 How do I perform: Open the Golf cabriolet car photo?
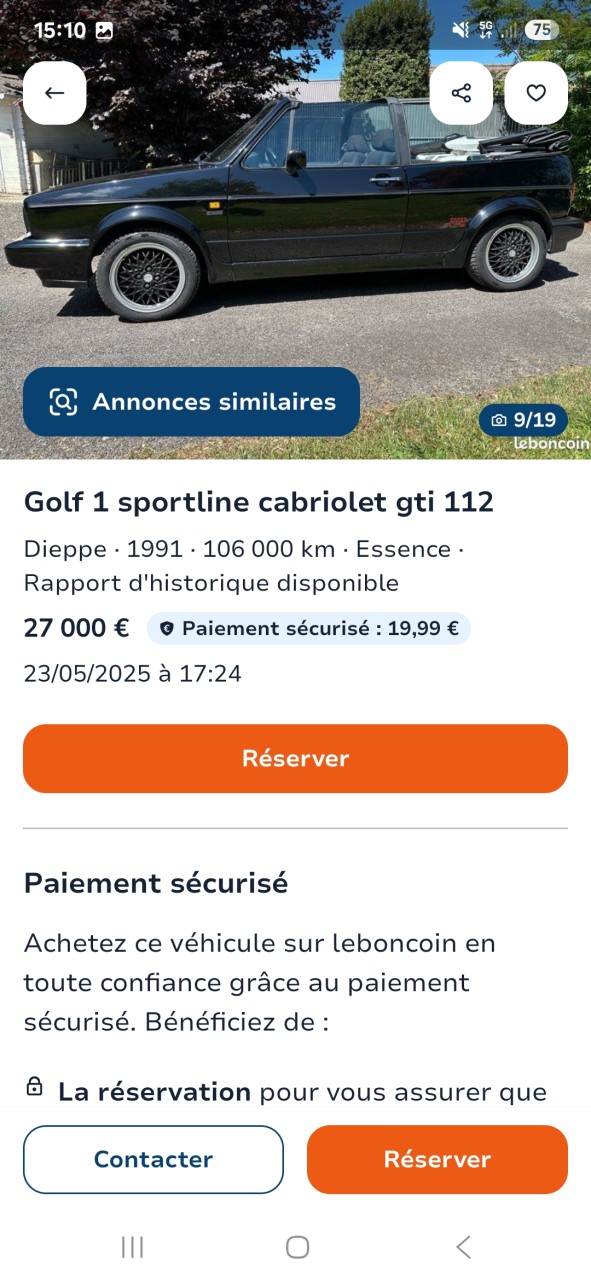coord(295,230)
